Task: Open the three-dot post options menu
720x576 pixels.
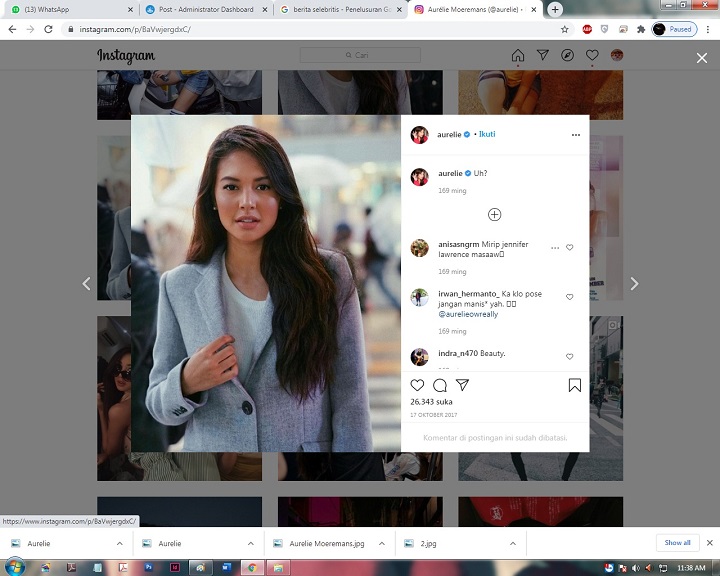Action: pyautogui.click(x=575, y=134)
